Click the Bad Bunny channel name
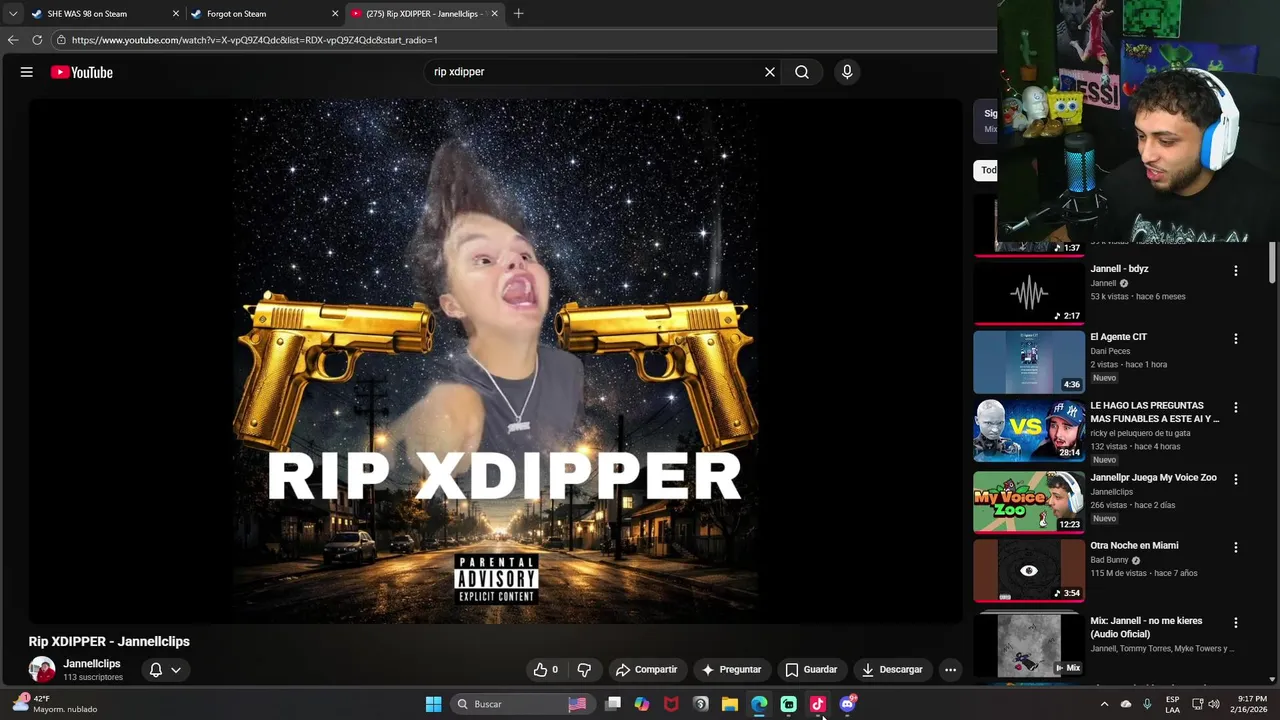The image size is (1280, 720). point(1109,560)
